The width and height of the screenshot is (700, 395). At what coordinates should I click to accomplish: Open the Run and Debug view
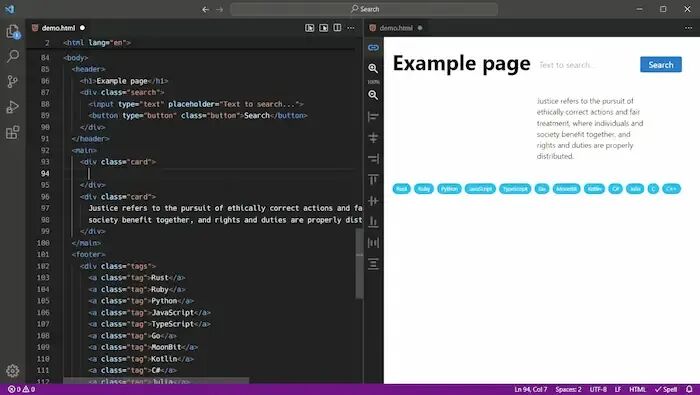[x=12, y=107]
